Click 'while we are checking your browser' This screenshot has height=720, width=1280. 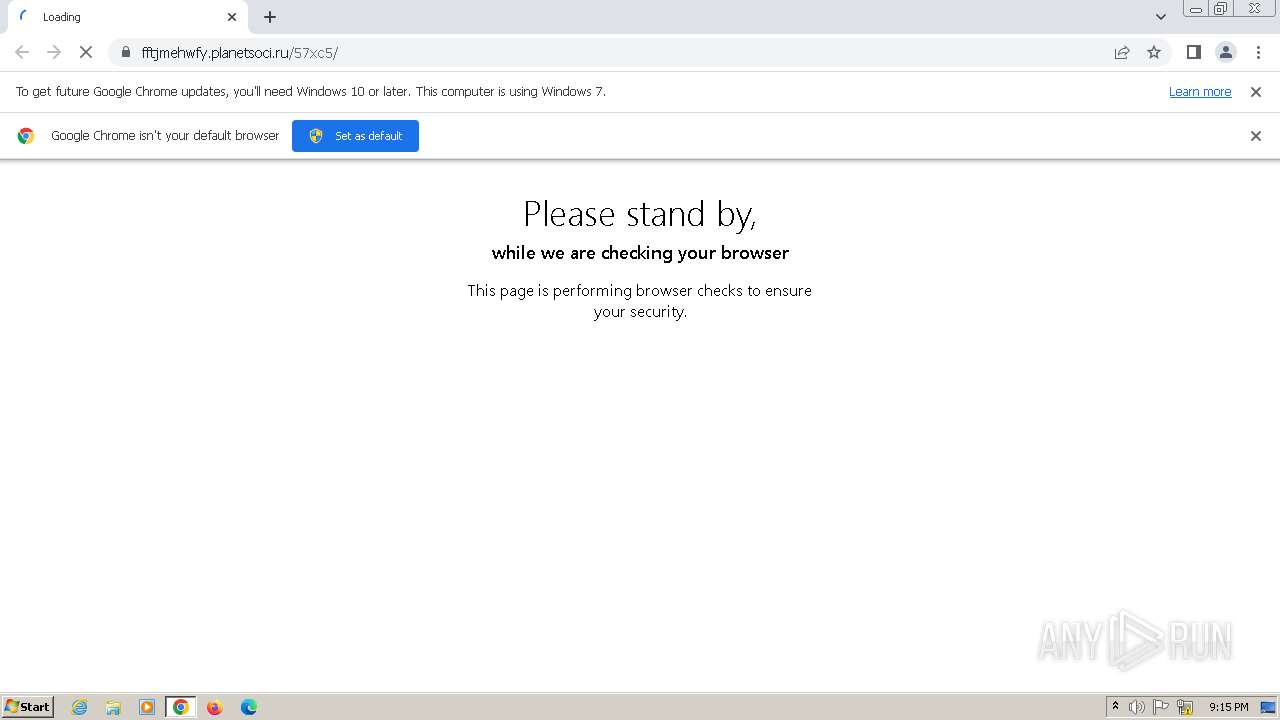tap(640, 253)
